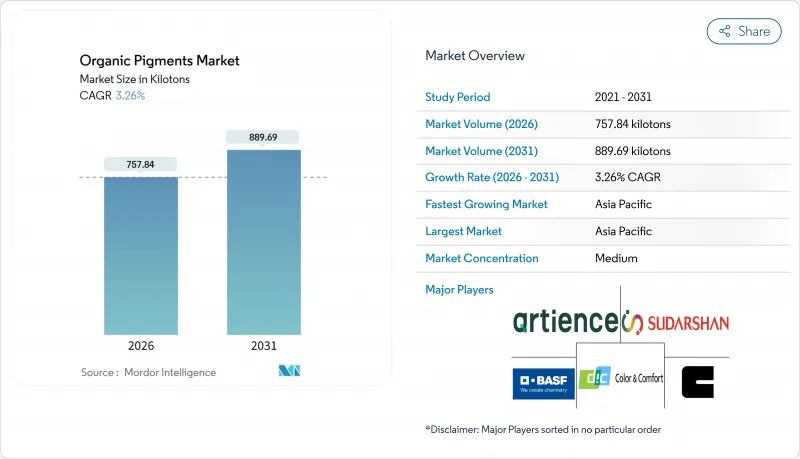800x459 pixels.
Task: Click the share icon inside the Share button
Action: 724,31
